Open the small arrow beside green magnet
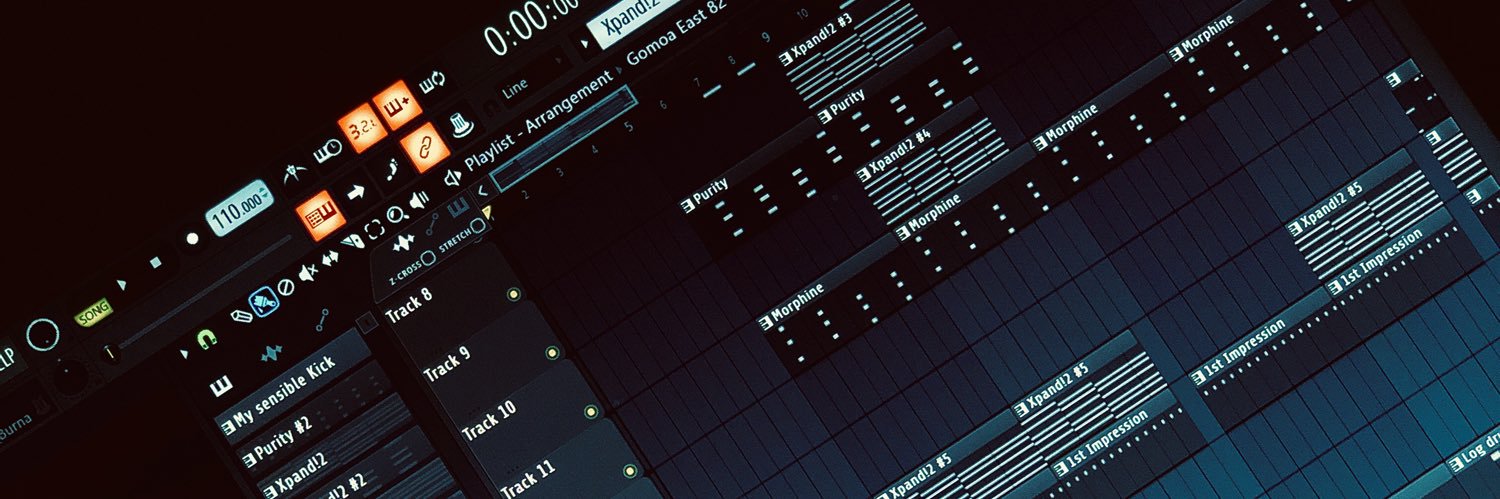This screenshot has height=499, width=1500. 183,354
